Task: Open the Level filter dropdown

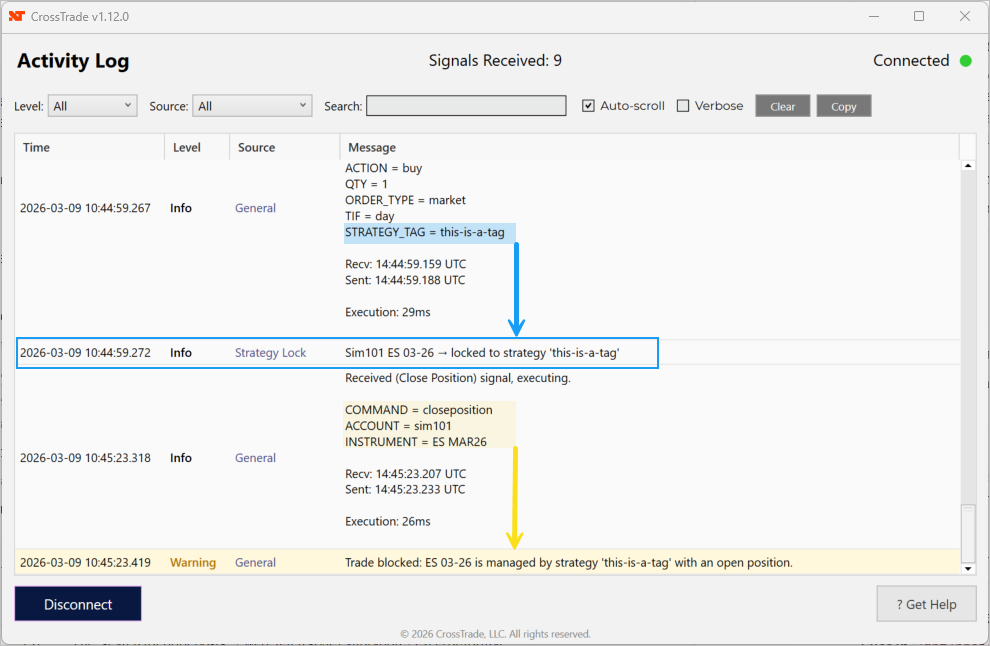Action: pos(93,106)
